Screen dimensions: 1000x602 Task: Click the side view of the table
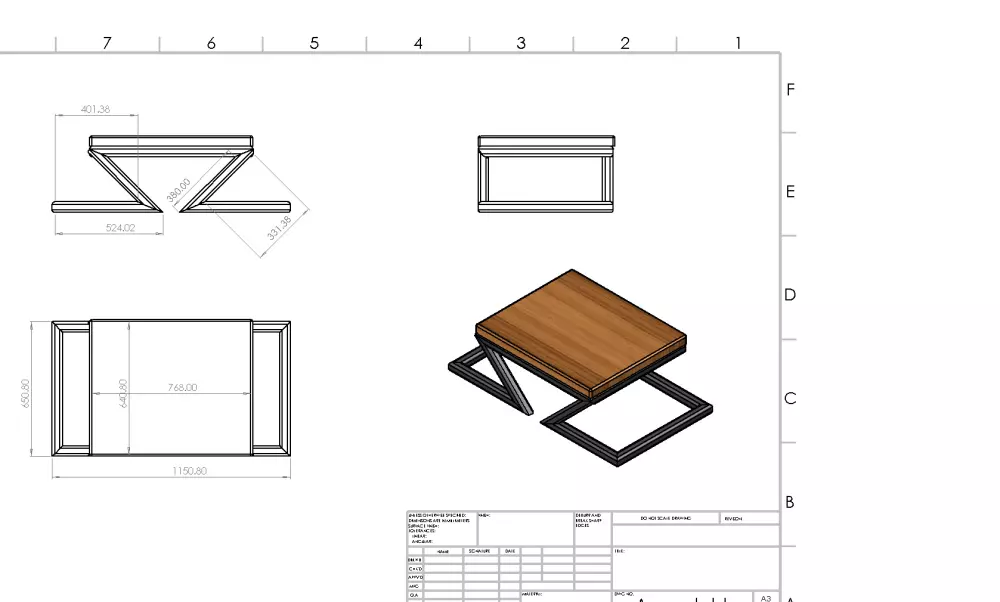546,173
